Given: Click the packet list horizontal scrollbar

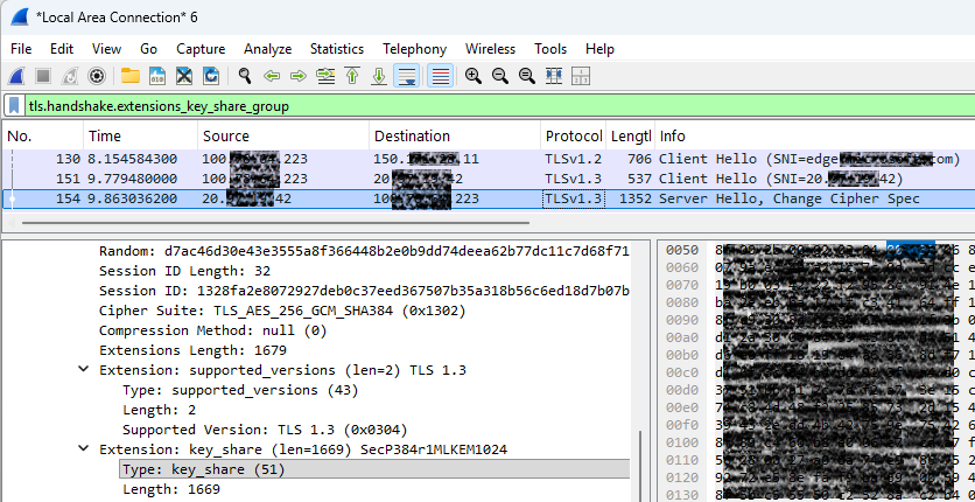Looking at the screenshot, I should click(276, 222).
